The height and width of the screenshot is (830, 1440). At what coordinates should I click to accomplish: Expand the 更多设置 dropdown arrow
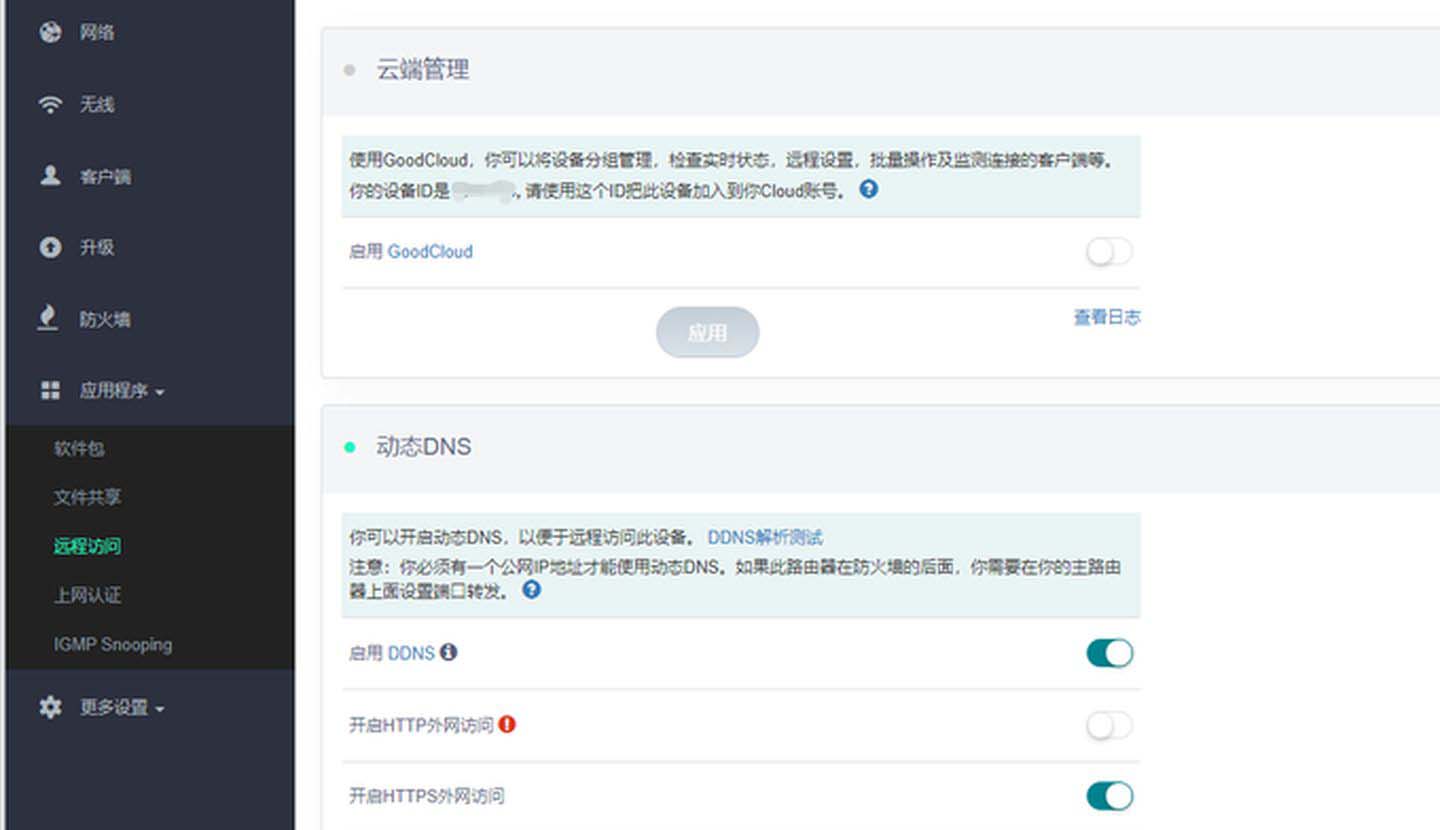click(160, 709)
